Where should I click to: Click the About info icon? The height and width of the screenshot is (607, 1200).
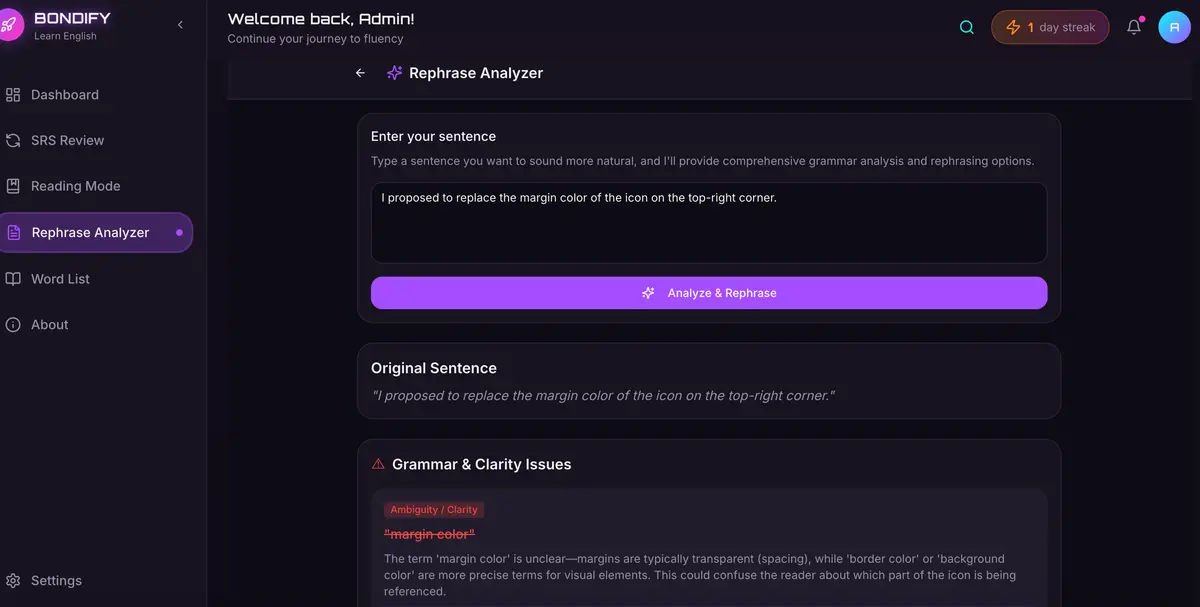click(13, 325)
